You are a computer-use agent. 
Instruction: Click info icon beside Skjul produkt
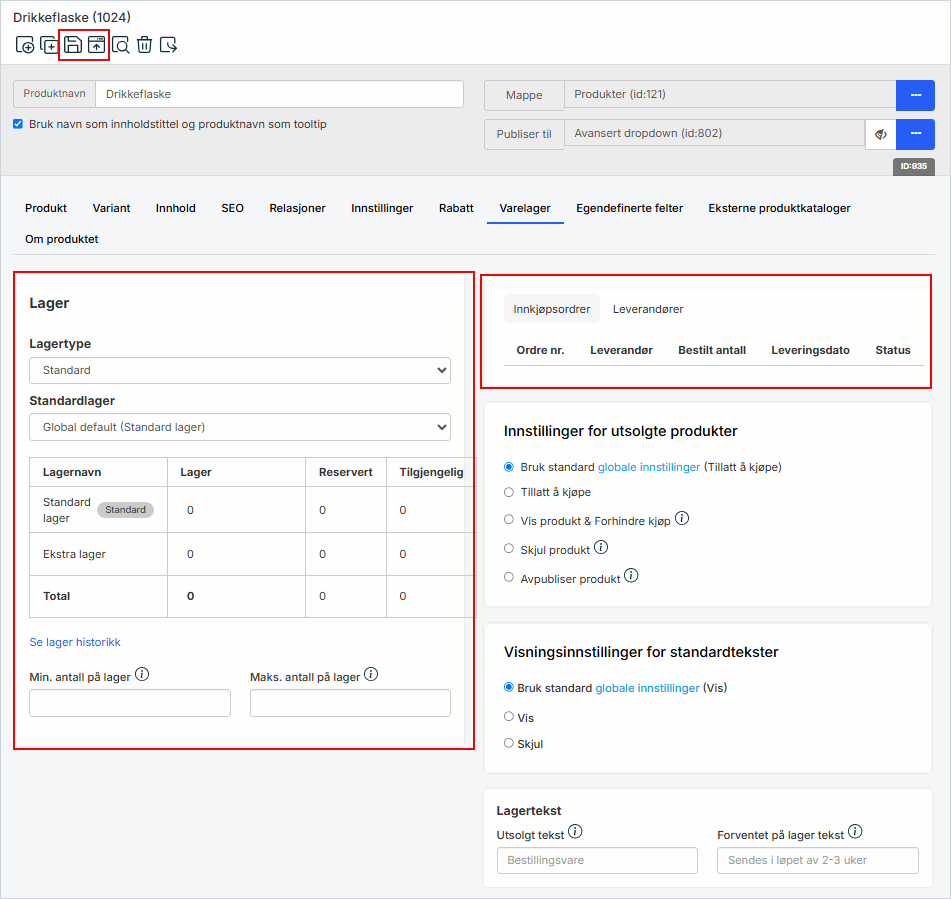point(601,548)
